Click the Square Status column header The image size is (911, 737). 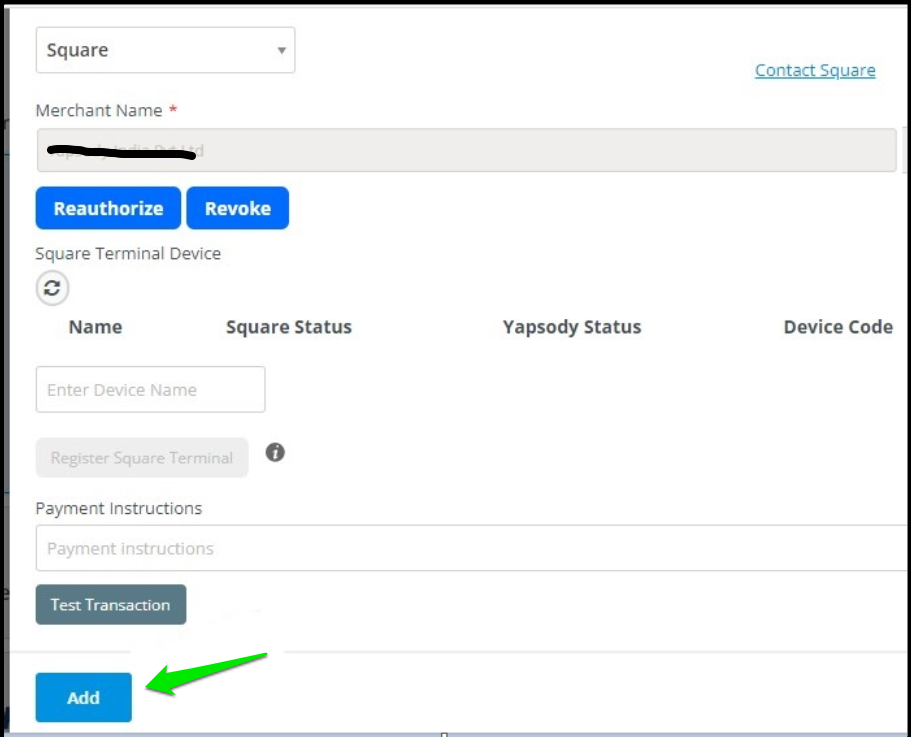[288, 327]
